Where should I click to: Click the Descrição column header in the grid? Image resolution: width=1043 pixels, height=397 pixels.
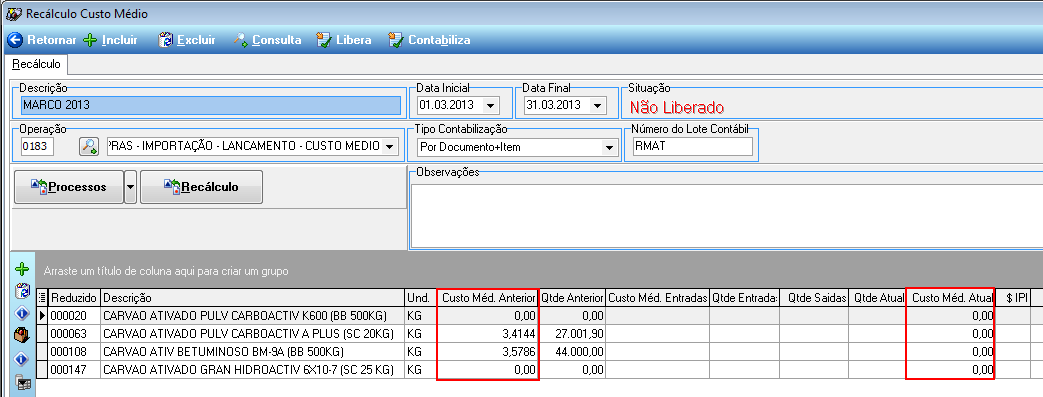click(x=253, y=298)
